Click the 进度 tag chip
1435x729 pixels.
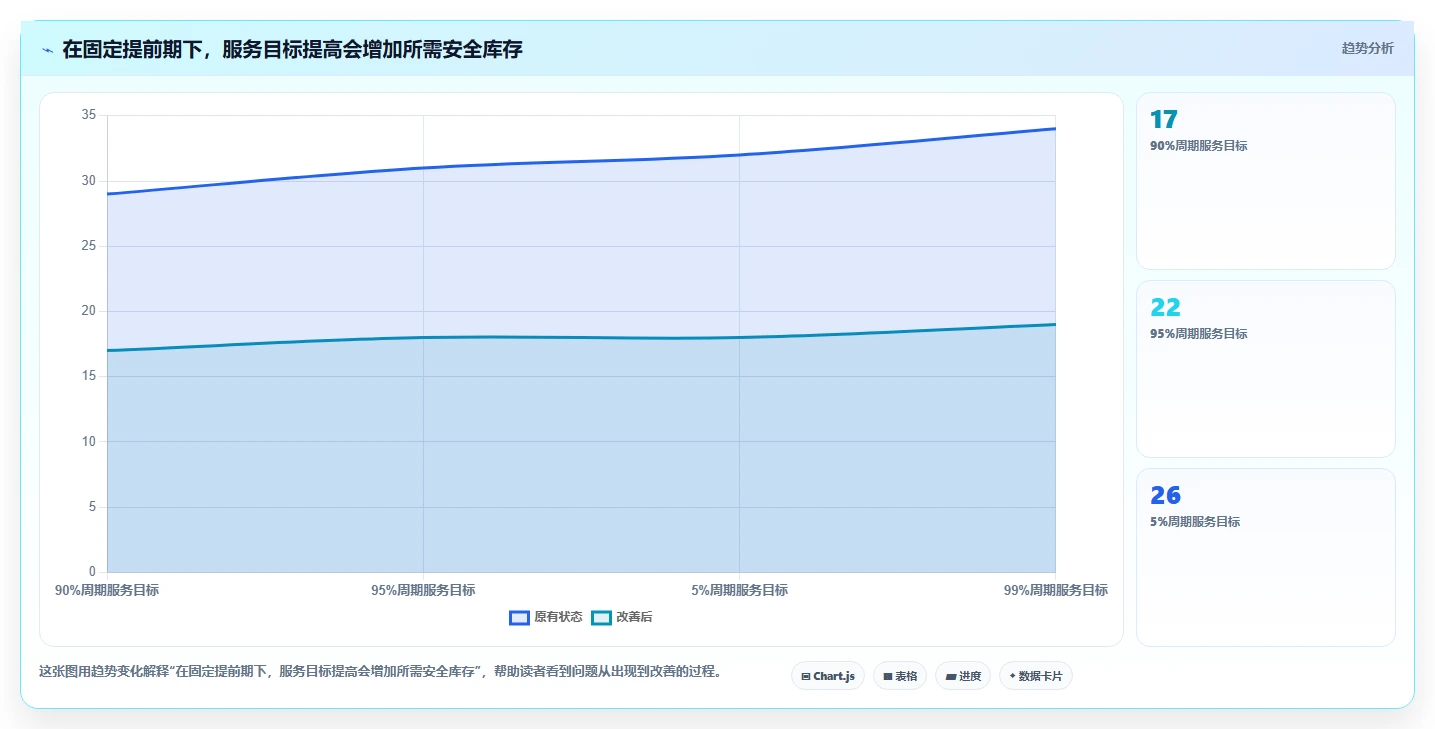[x=963, y=676]
